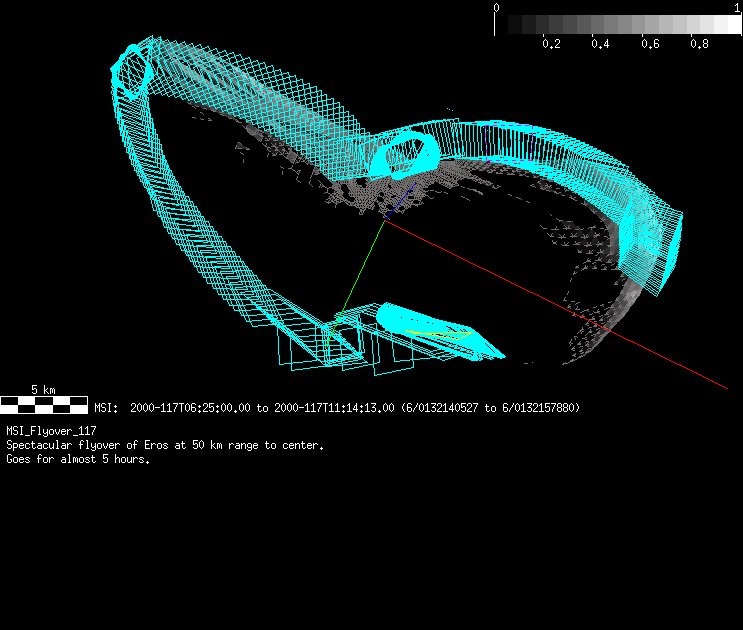
Task: Click the 0.4 colorbar tick label
Action: [x=600, y=44]
